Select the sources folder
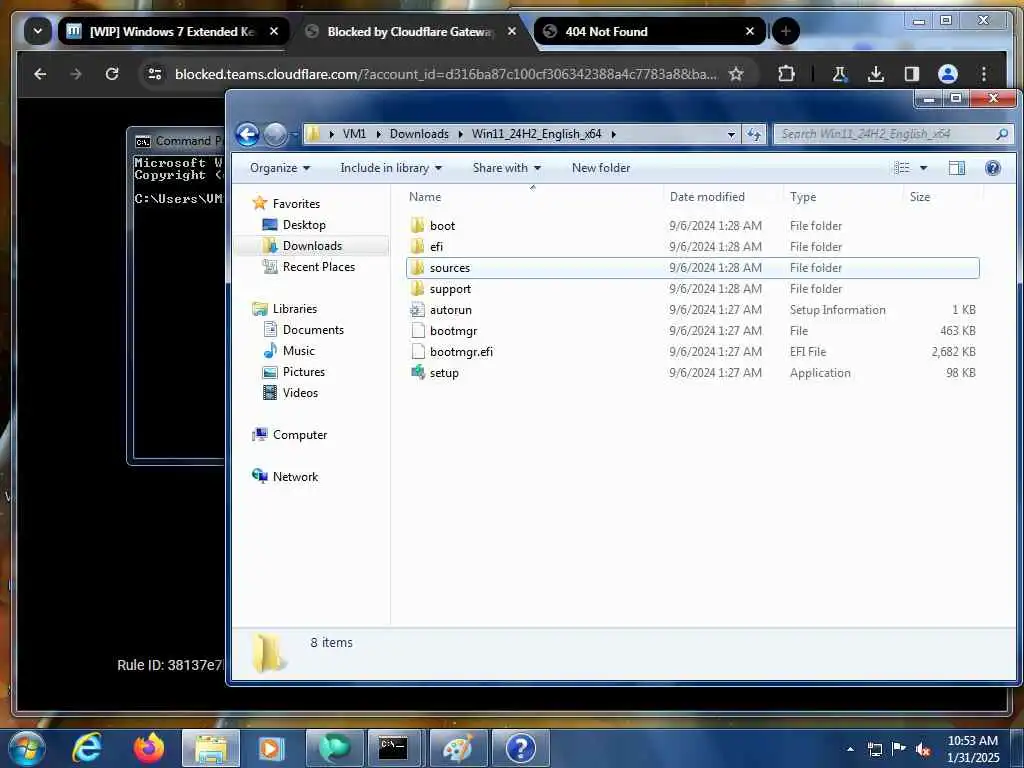The height and width of the screenshot is (768, 1024). 693,268
